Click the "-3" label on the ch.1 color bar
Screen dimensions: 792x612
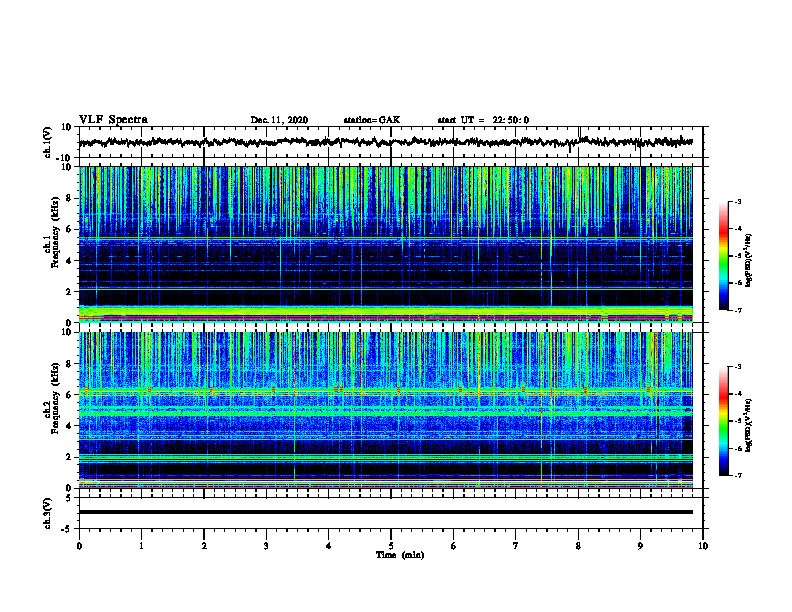click(737, 202)
